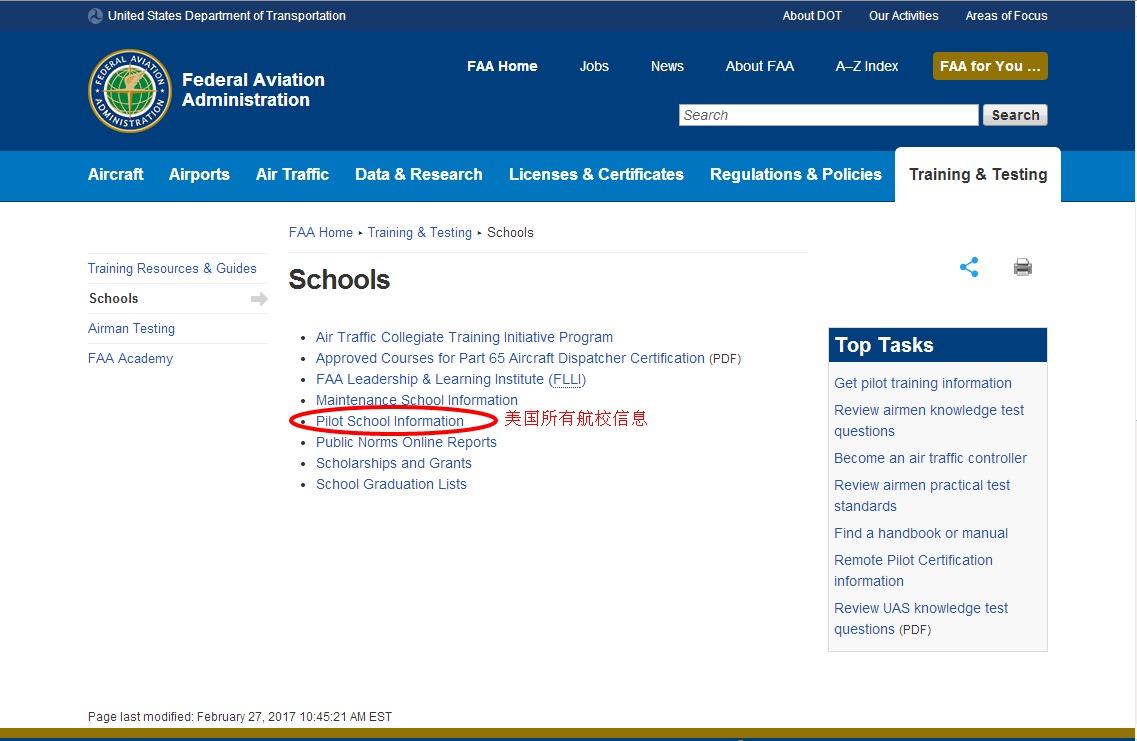This screenshot has height=741, width=1137.
Task: Open Pilot School Information link
Action: (x=389, y=421)
